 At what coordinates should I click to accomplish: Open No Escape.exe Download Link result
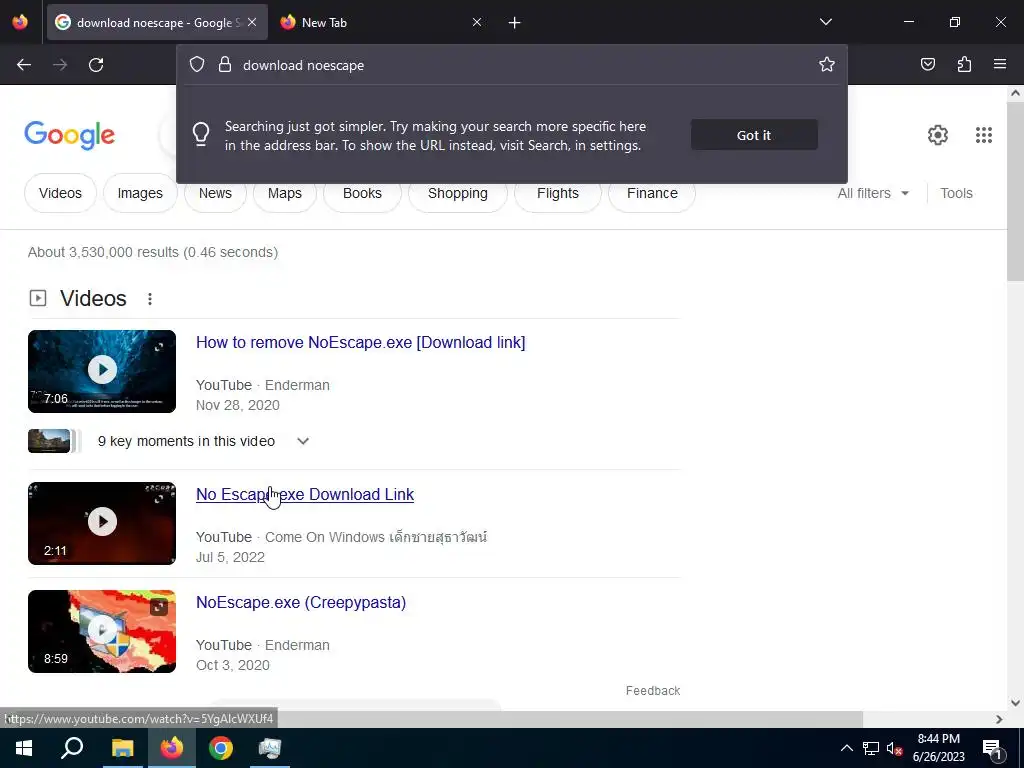click(305, 494)
